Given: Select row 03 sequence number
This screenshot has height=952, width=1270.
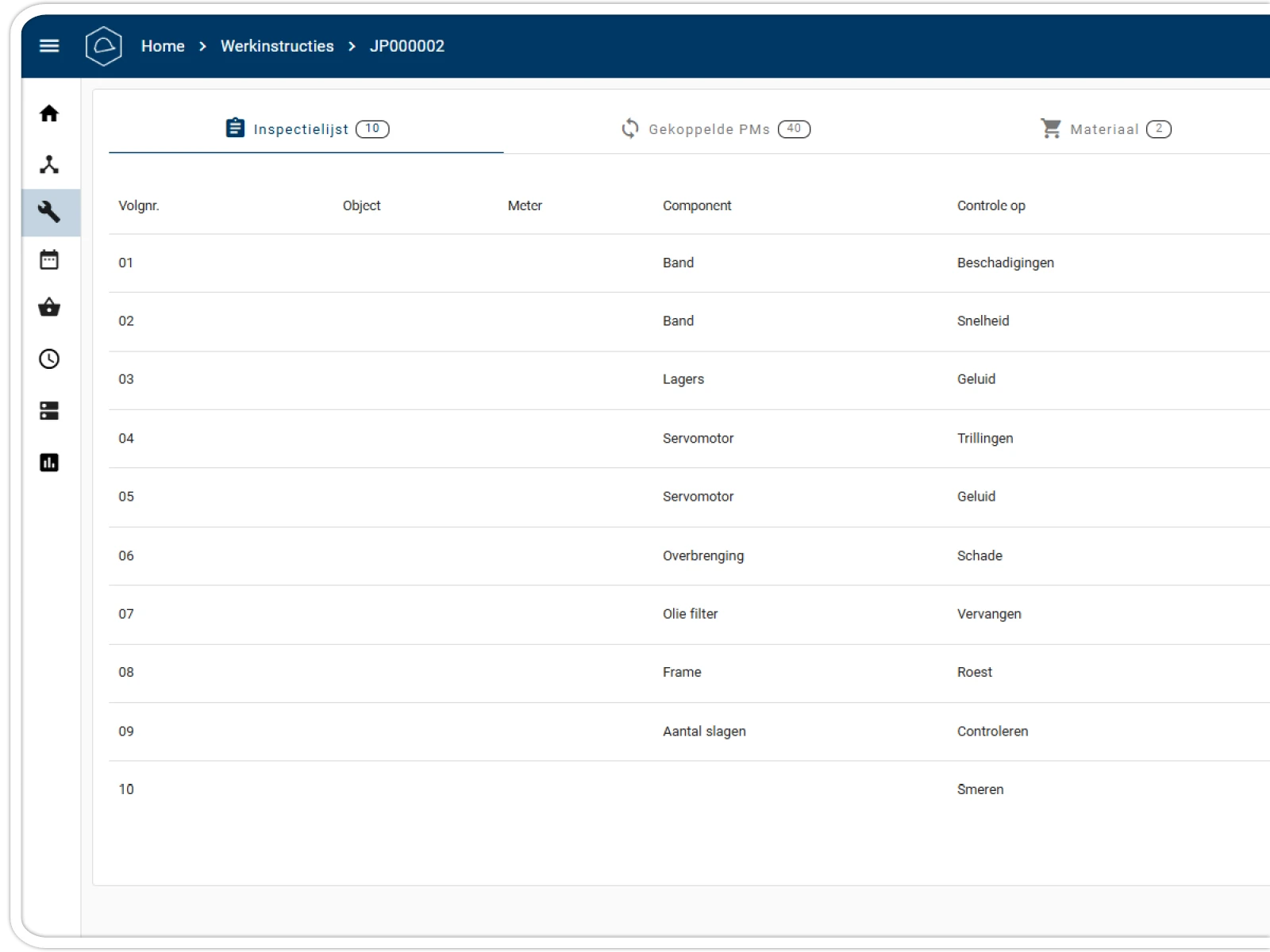Looking at the screenshot, I should 126,379.
